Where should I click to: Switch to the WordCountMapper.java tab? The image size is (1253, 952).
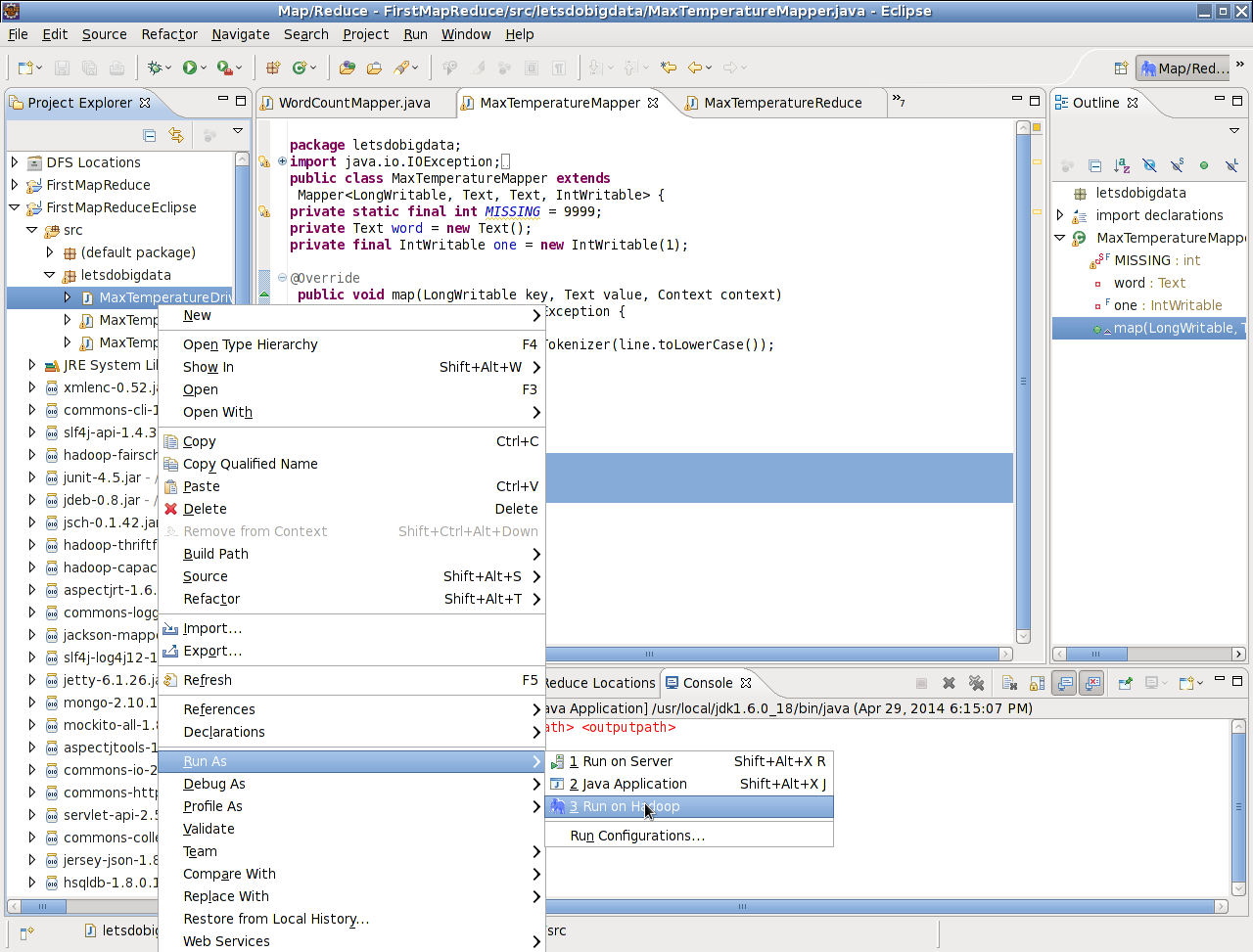pos(355,102)
